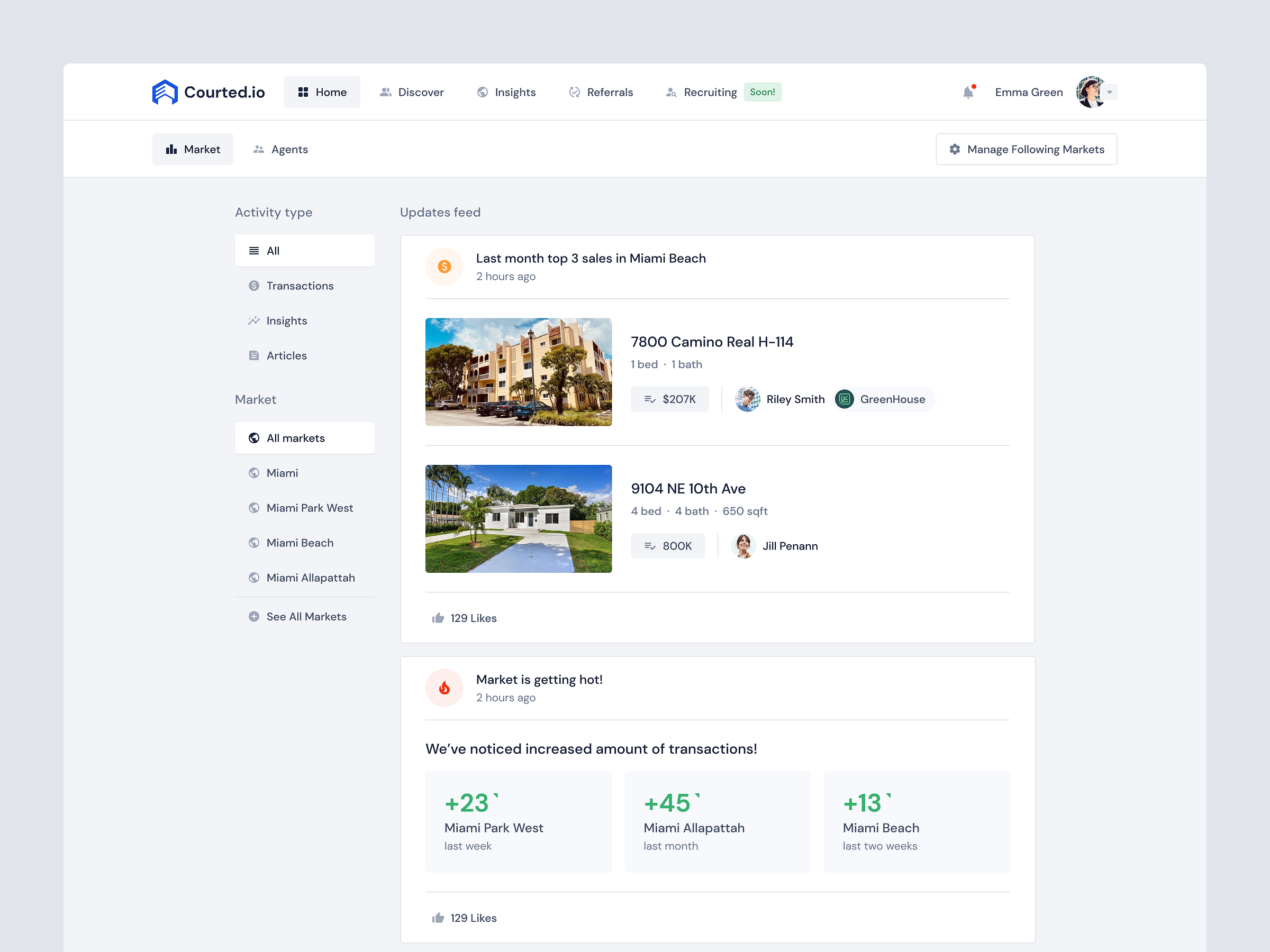1270x952 pixels.
Task: Open the user account dropdown arrow
Action: pos(1110,93)
